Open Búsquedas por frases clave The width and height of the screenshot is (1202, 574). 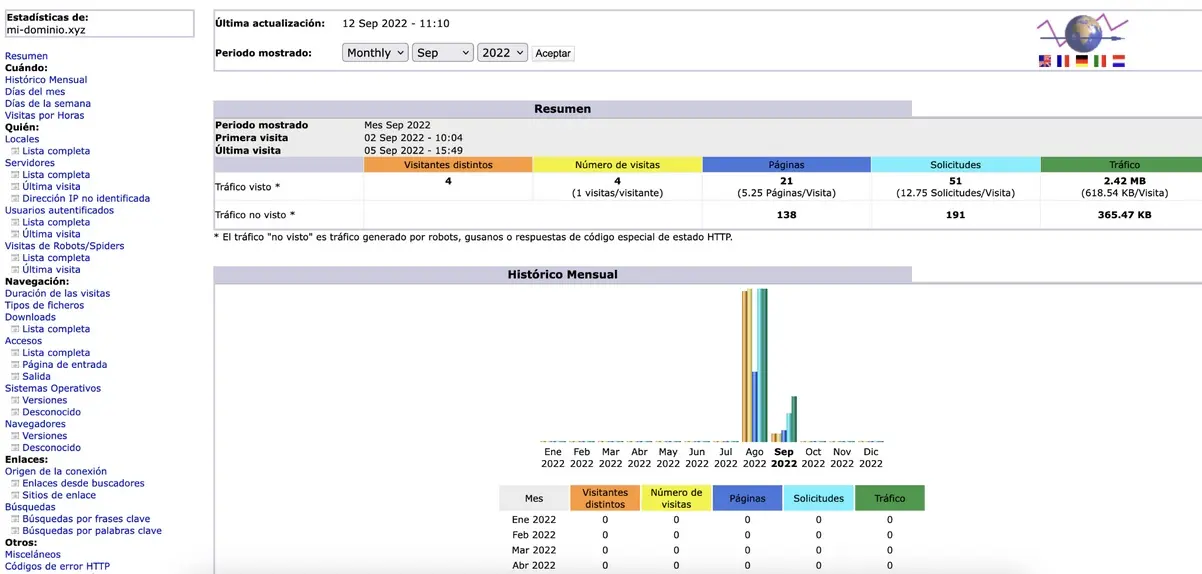(86, 519)
